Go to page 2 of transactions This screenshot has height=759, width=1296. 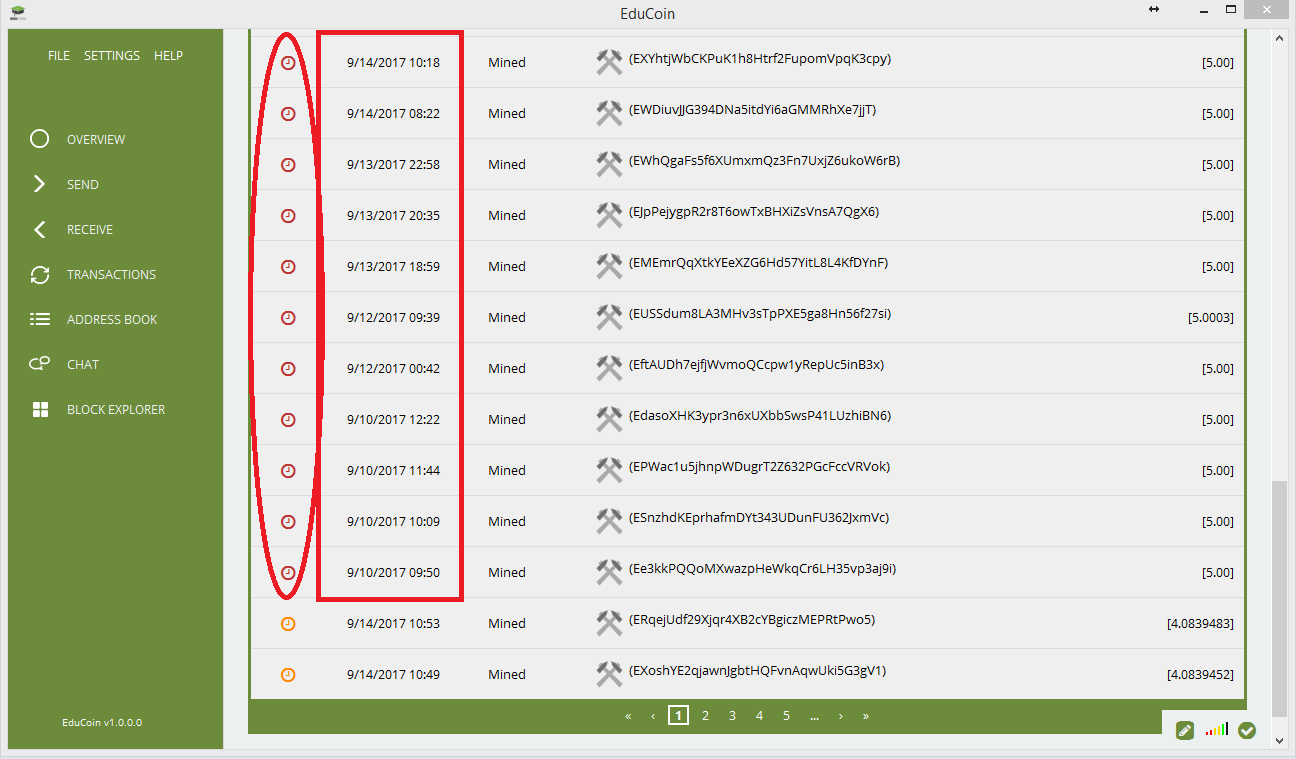(x=705, y=715)
